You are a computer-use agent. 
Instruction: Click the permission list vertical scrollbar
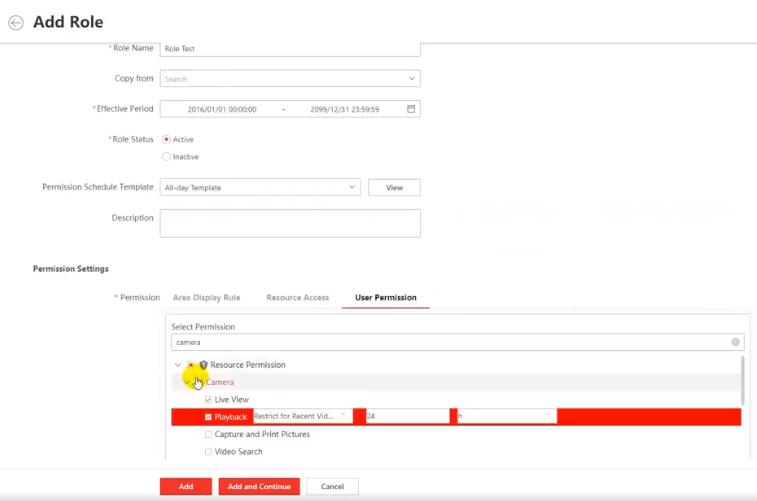coord(742,381)
